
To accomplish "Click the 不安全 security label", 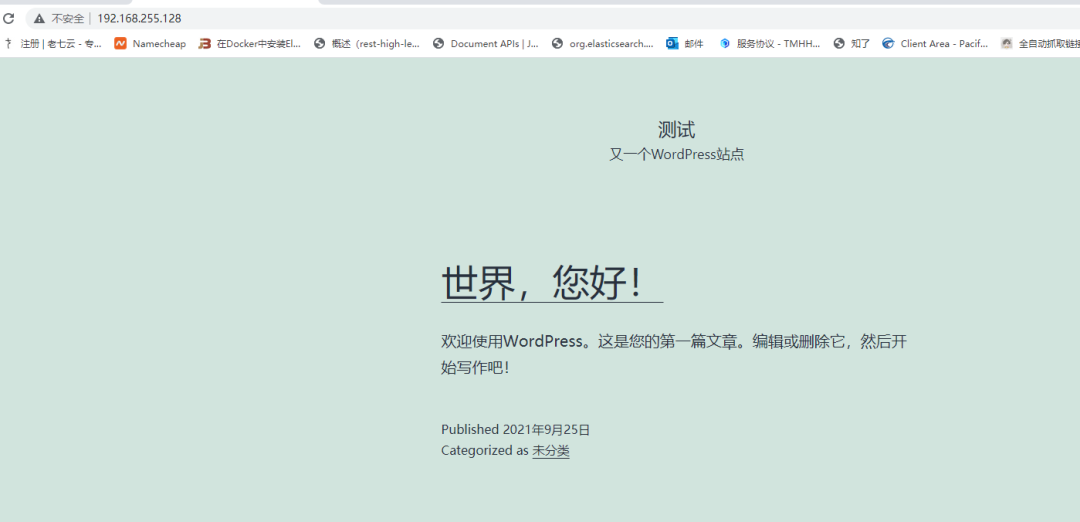I will (x=68, y=19).
